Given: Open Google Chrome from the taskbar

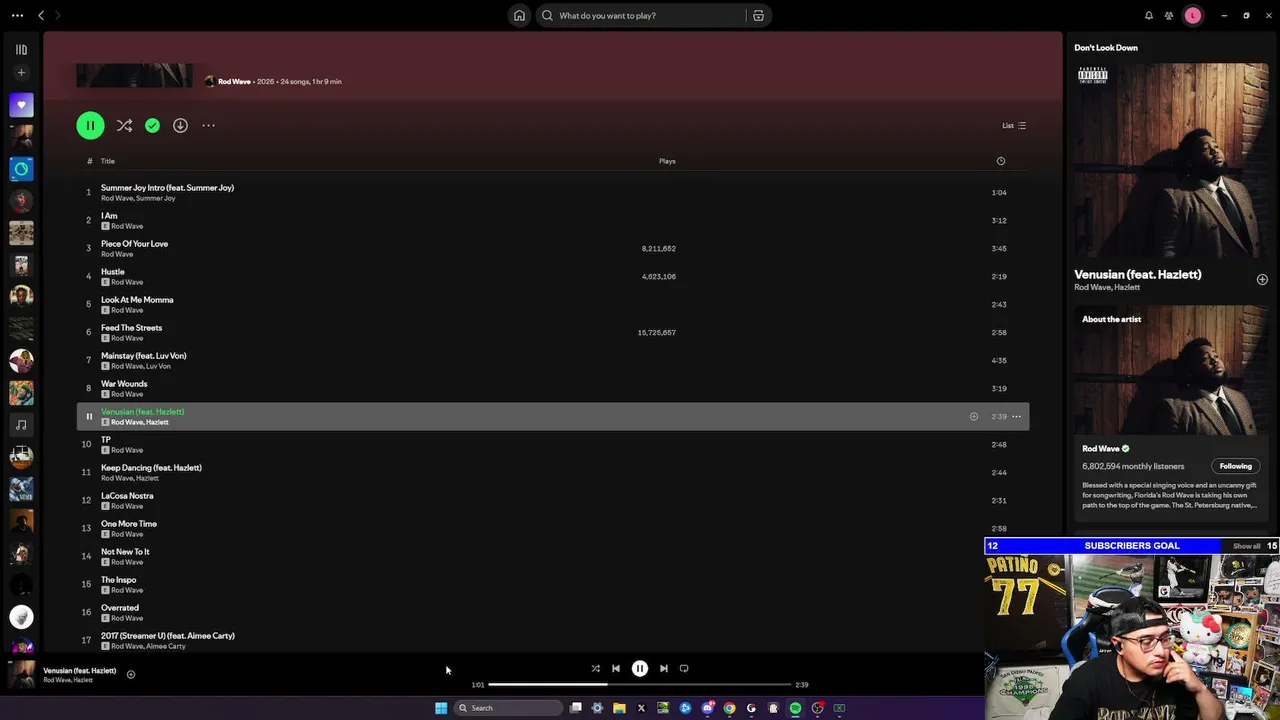Looking at the screenshot, I should (x=729, y=708).
